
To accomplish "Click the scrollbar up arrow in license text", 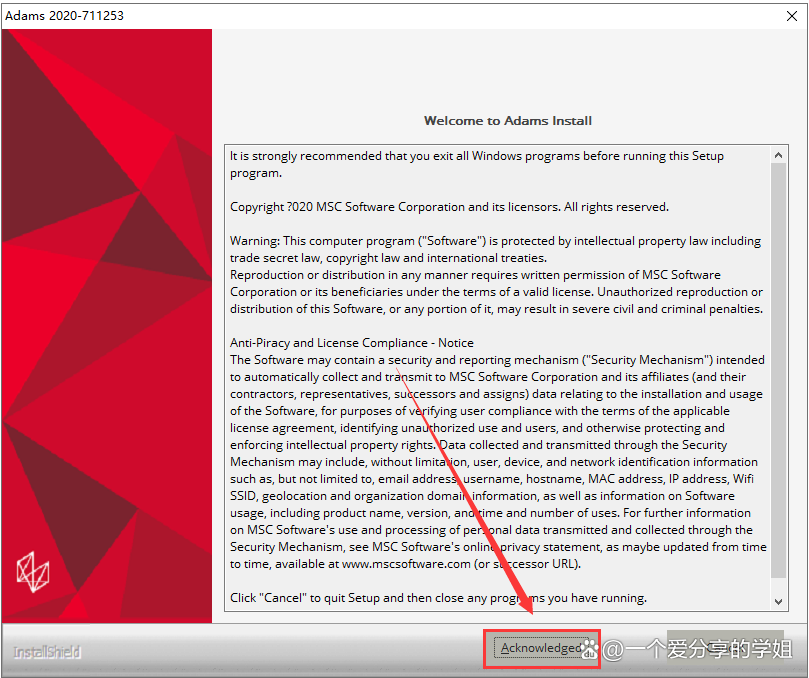I will point(779,155).
